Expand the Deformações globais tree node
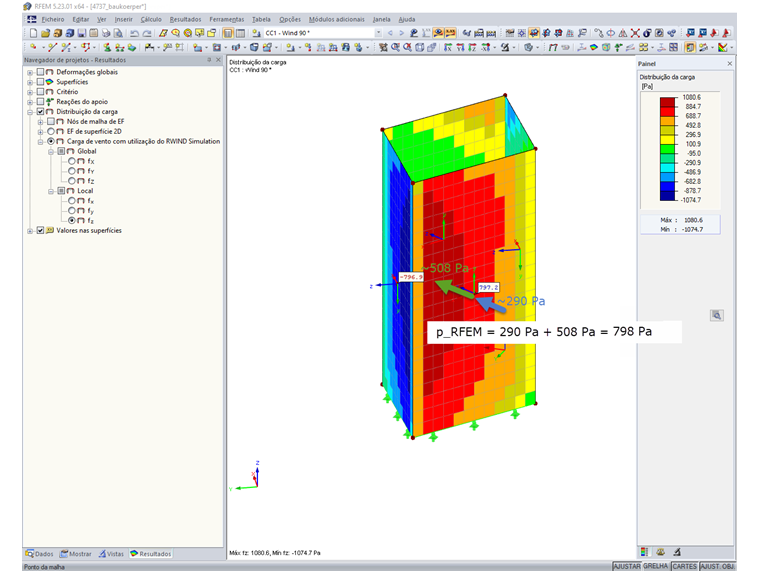The image size is (760, 571). pos(30,72)
